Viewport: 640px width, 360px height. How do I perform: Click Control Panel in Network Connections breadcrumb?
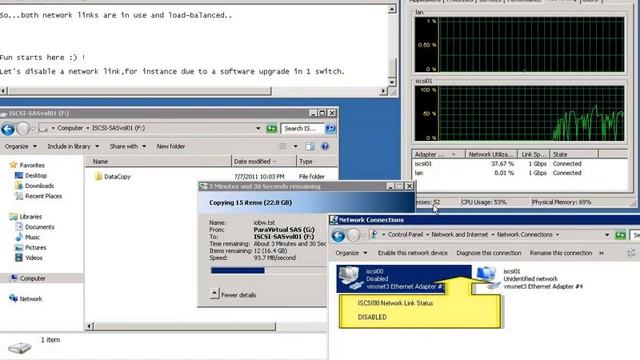tap(405, 235)
